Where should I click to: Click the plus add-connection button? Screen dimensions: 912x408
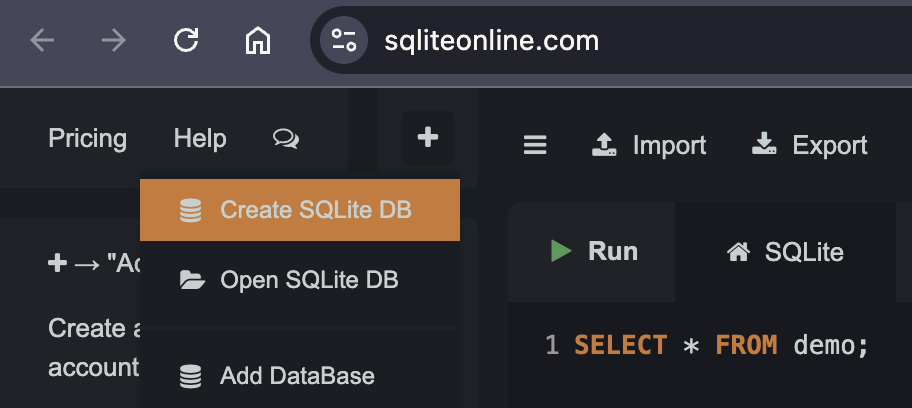pyautogui.click(x=428, y=137)
